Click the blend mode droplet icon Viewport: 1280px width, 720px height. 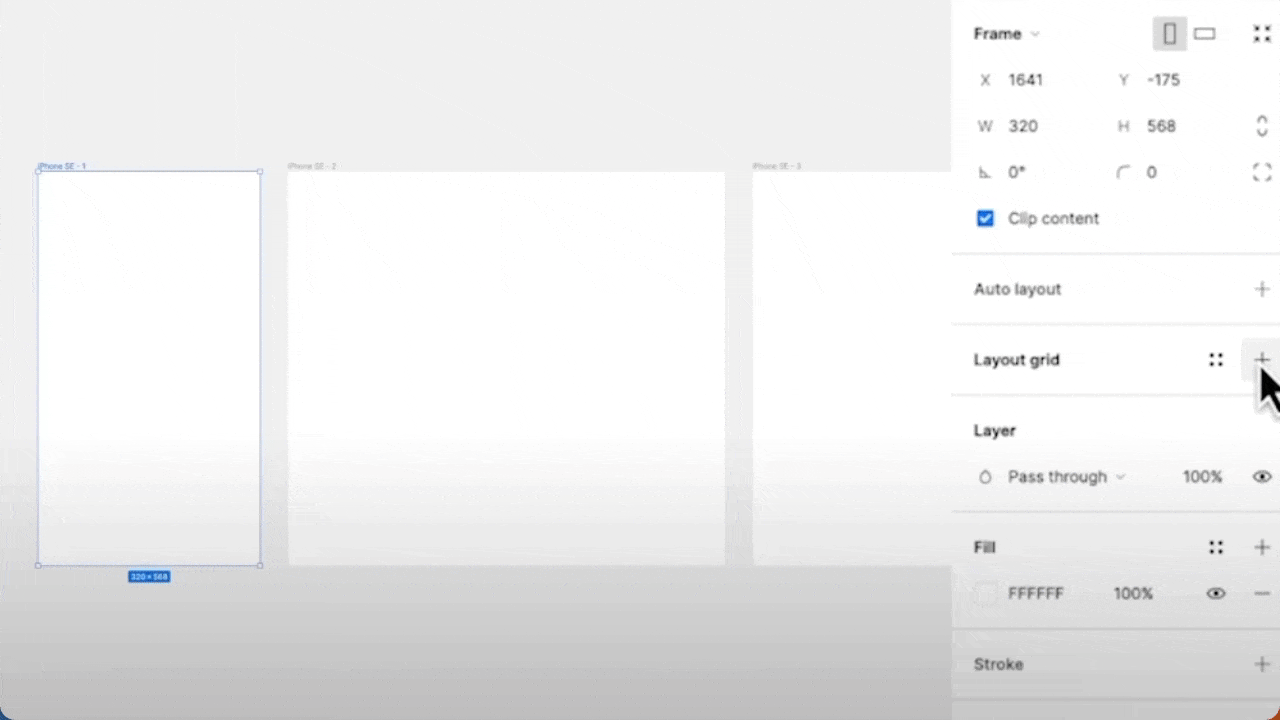(985, 477)
